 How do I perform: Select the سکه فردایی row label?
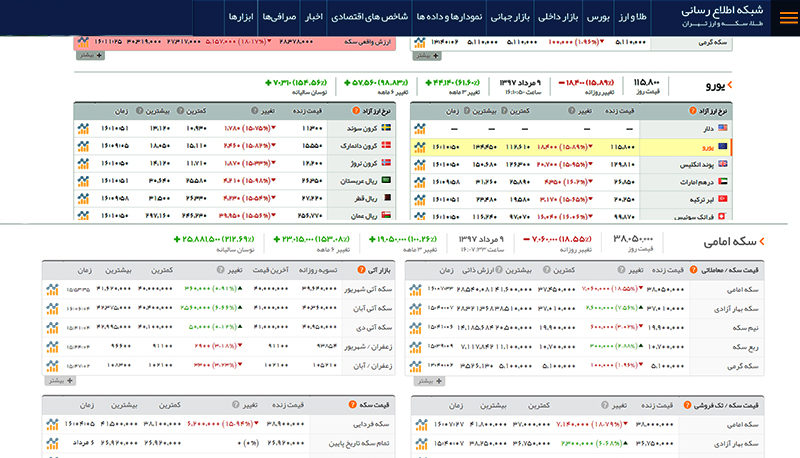(x=371, y=424)
